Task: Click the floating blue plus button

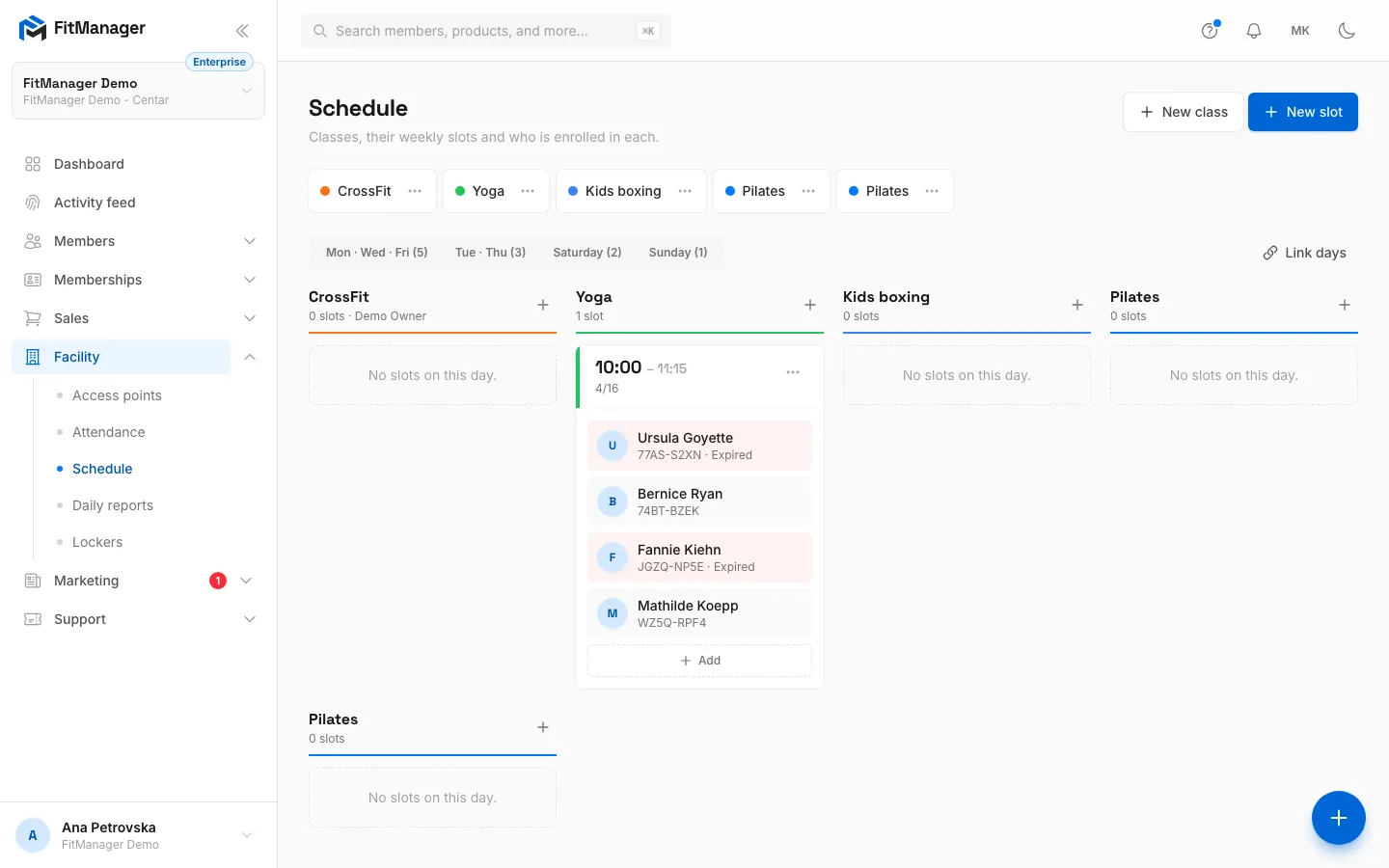Action: click(1339, 818)
